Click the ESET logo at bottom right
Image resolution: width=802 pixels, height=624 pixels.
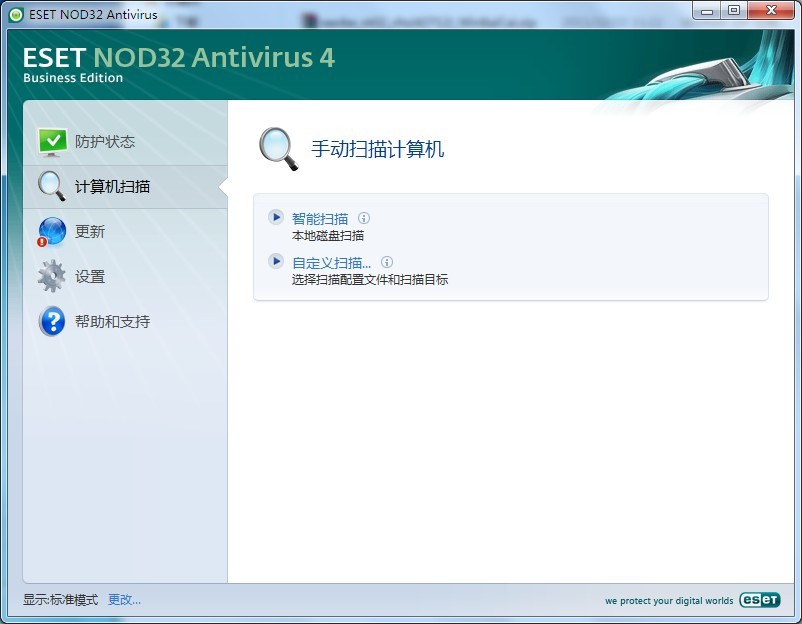click(x=759, y=601)
